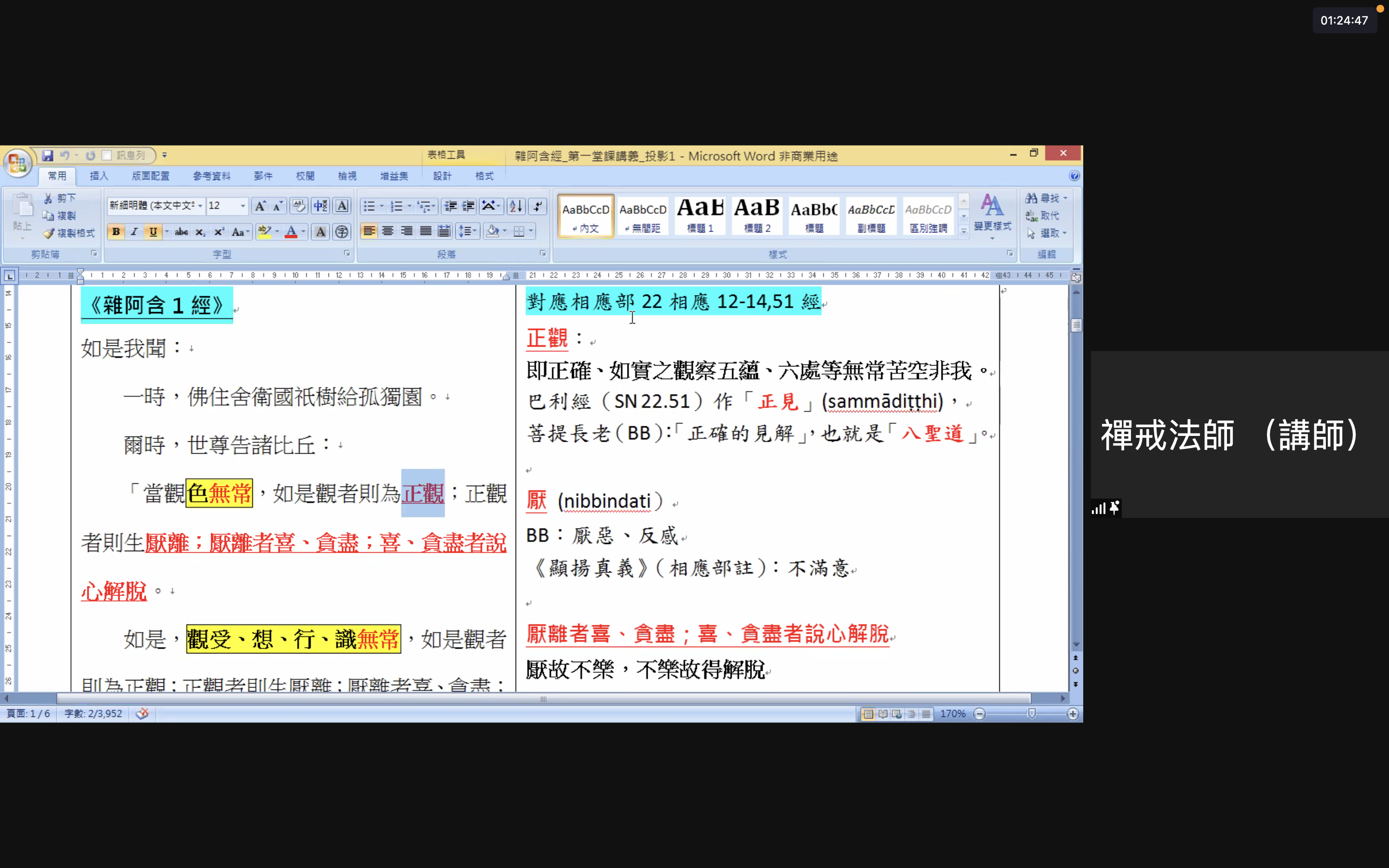Switch to the 插入 ribbon tab
1389x868 pixels.
[x=99, y=176]
